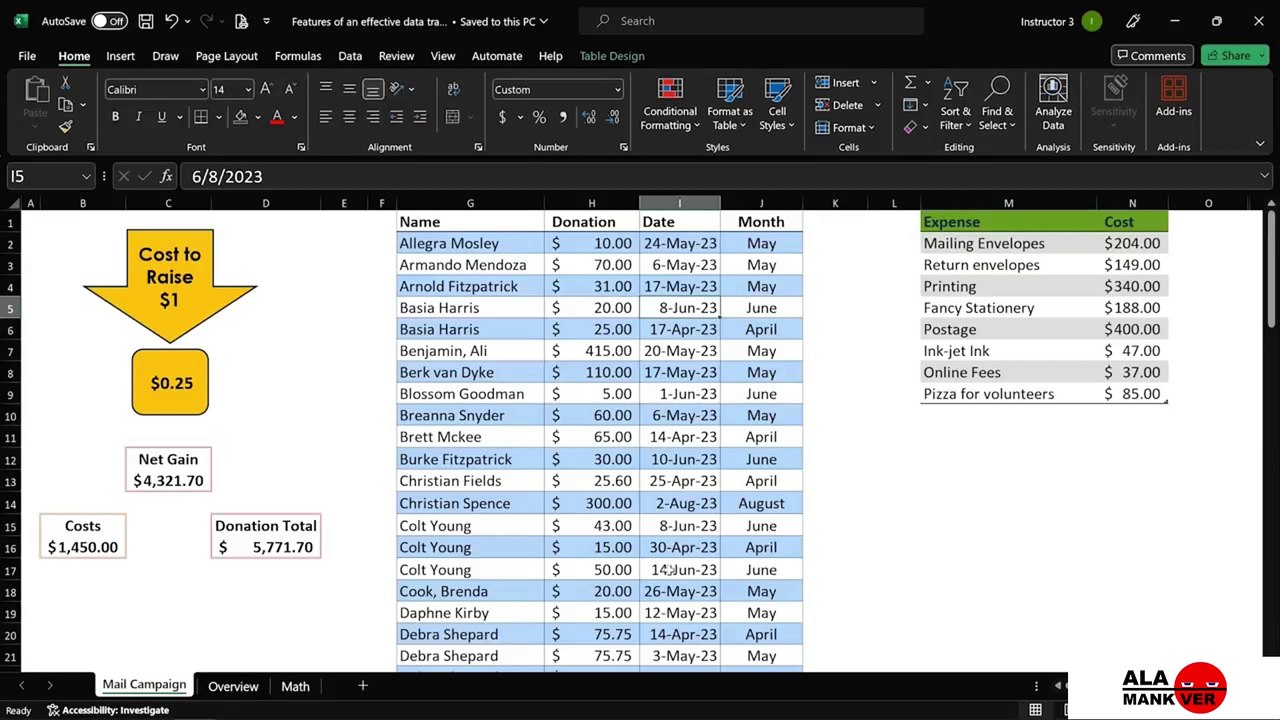Open Format as Table gallery
This screenshot has width=1280, height=720.
(729, 92)
